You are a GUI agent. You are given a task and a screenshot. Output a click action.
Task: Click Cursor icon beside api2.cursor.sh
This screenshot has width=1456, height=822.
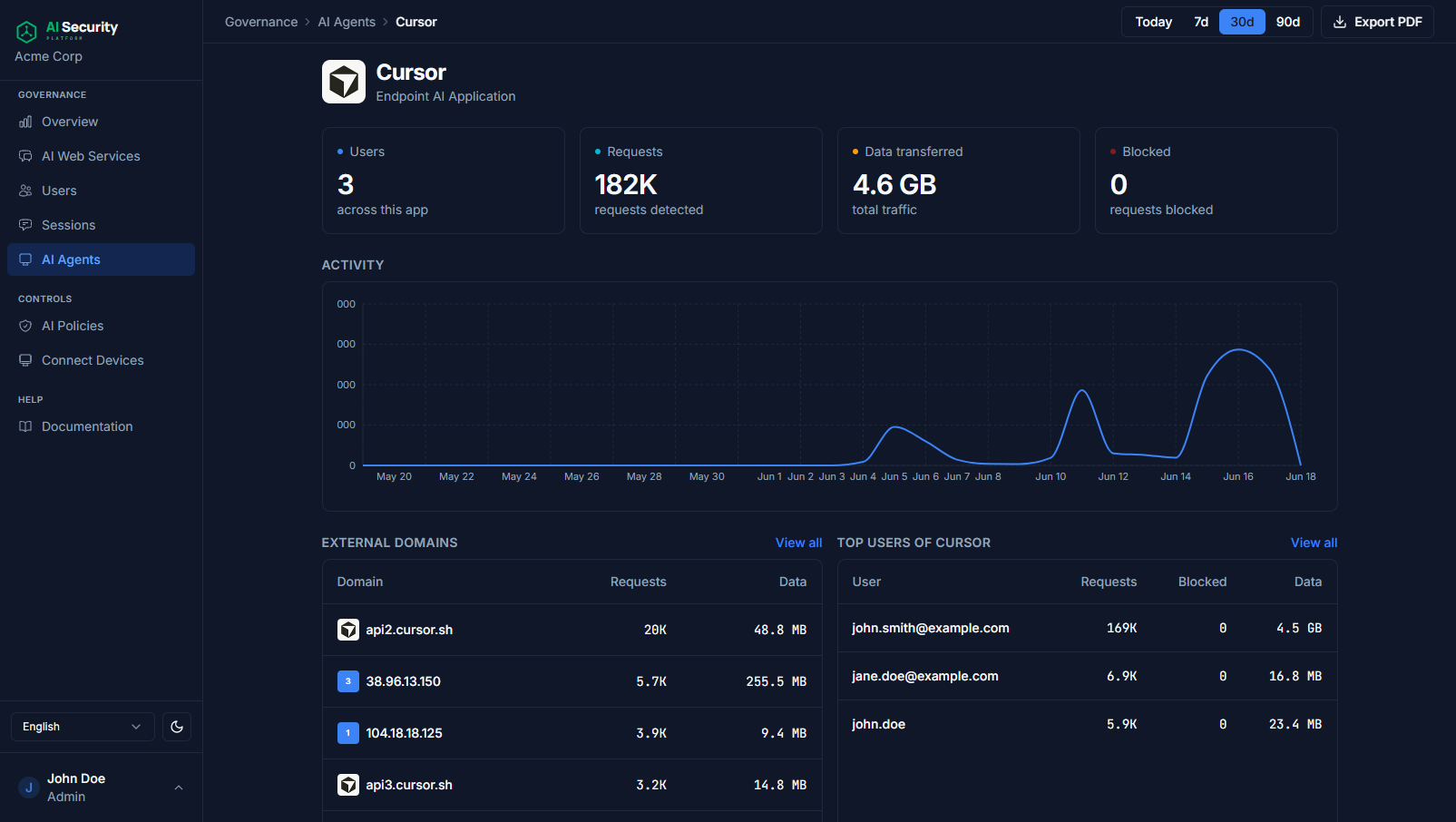[x=348, y=630]
